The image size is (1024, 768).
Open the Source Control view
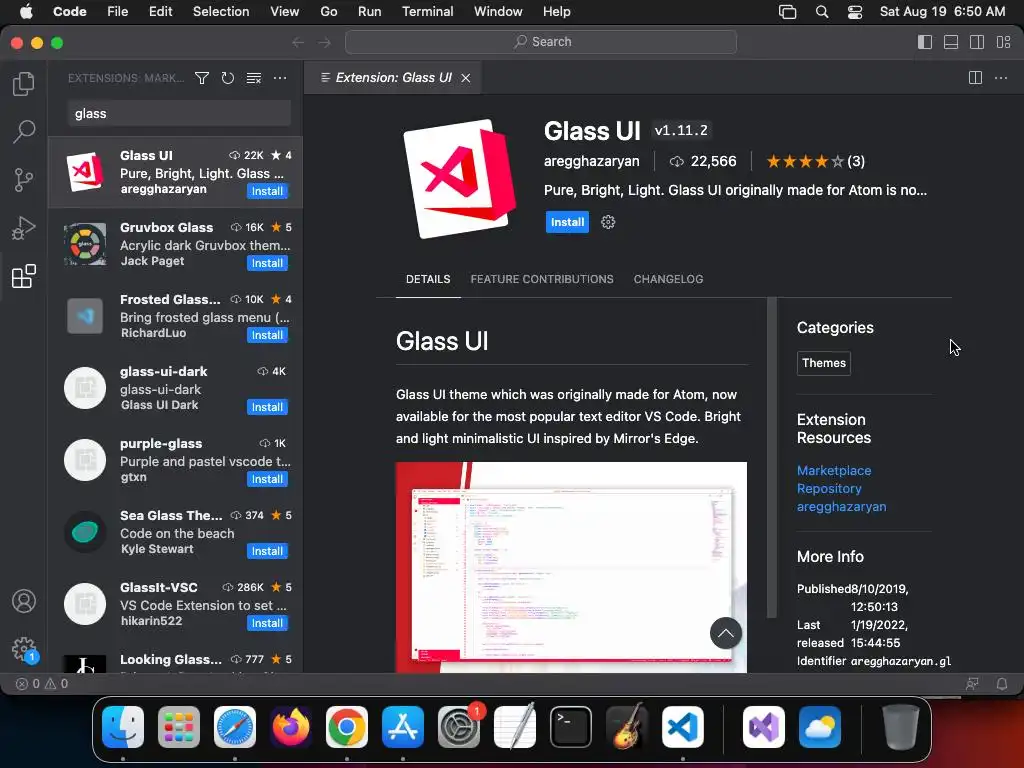[x=24, y=180]
